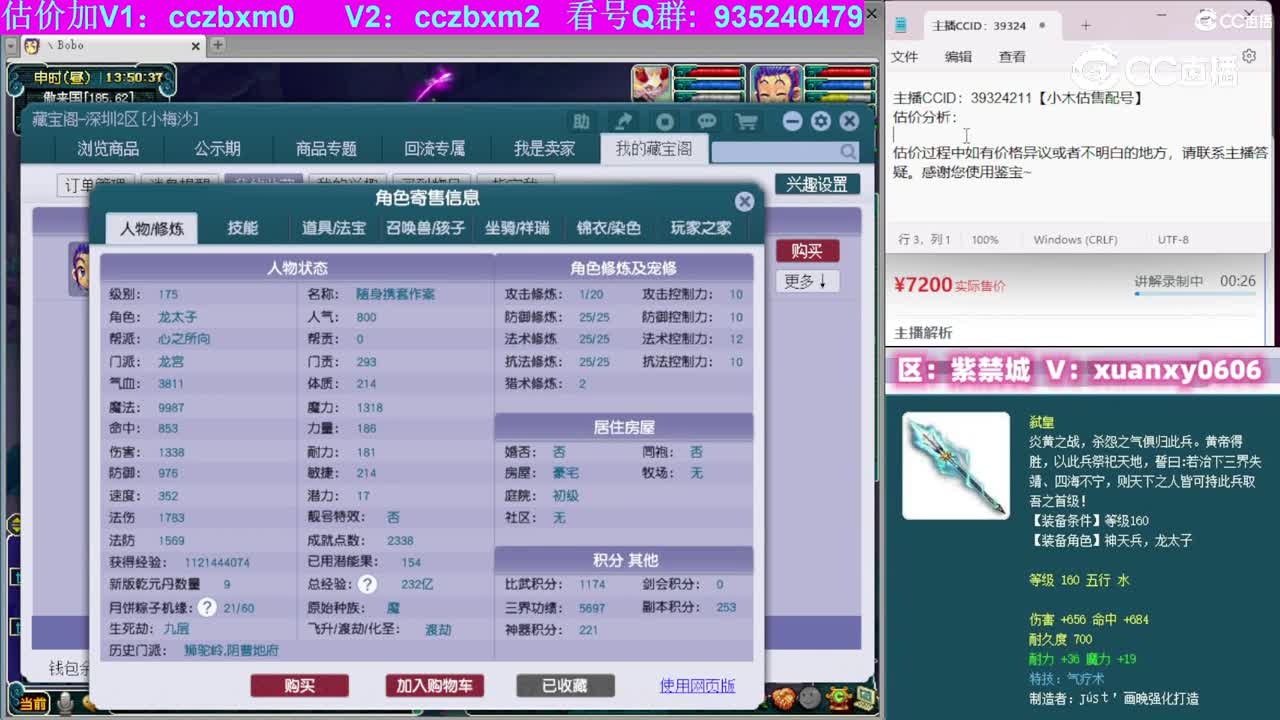Click the 主播解析 label
This screenshot has height=720, width=1280.
pyautogui.click(x=923, y=333)
